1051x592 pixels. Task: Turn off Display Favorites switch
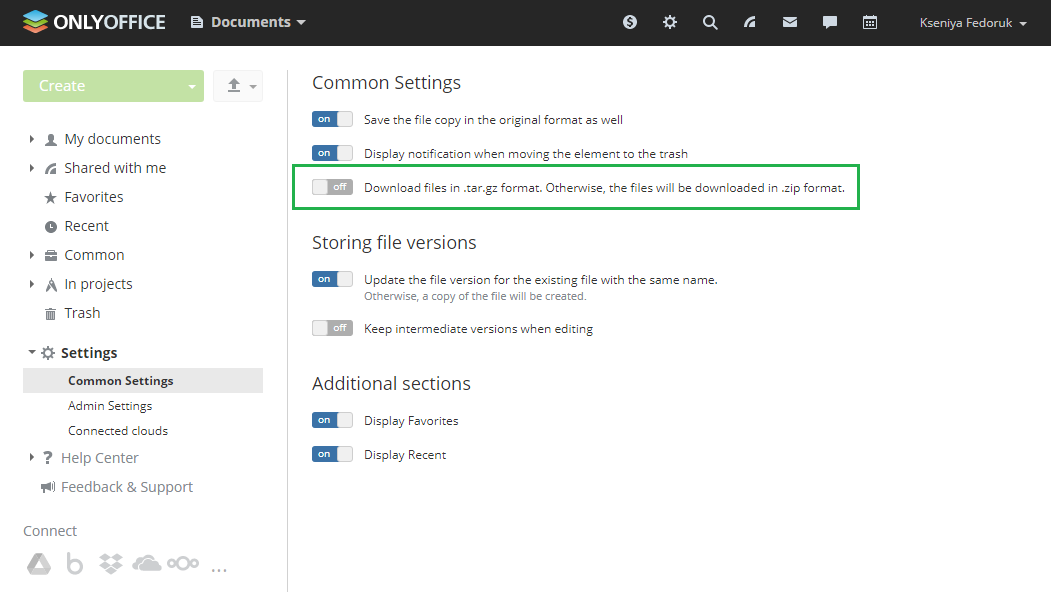(332, 420)
